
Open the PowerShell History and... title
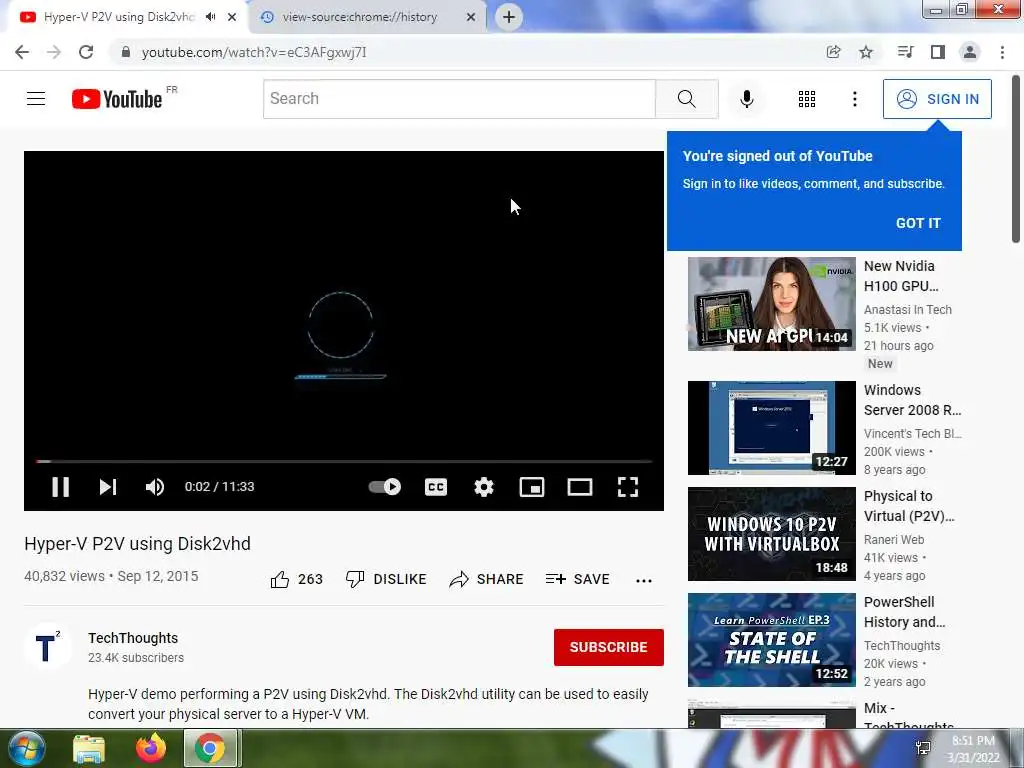[x=904, y=612]
